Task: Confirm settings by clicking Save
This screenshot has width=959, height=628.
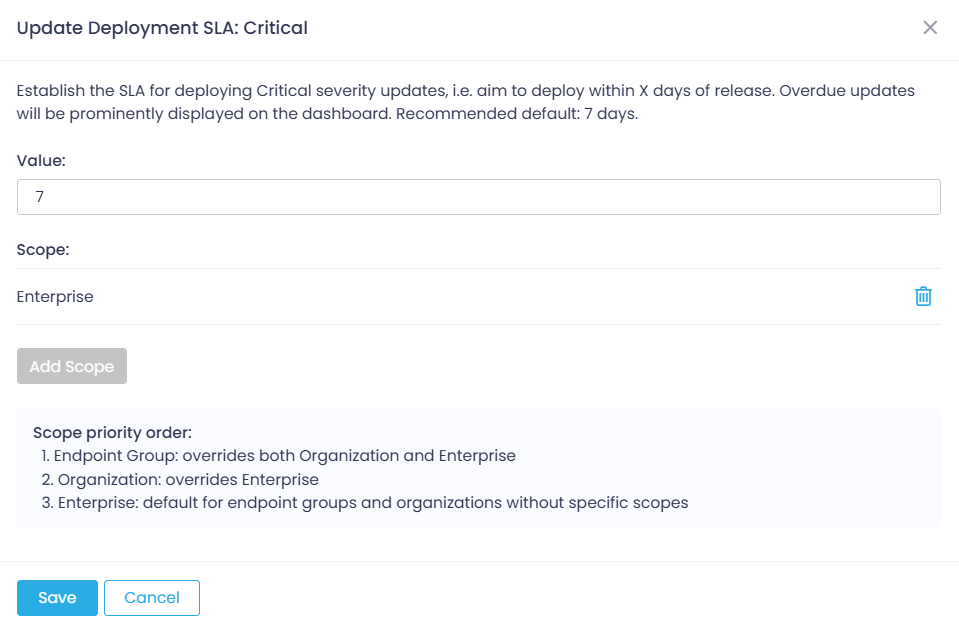Action: coord(57,597)
